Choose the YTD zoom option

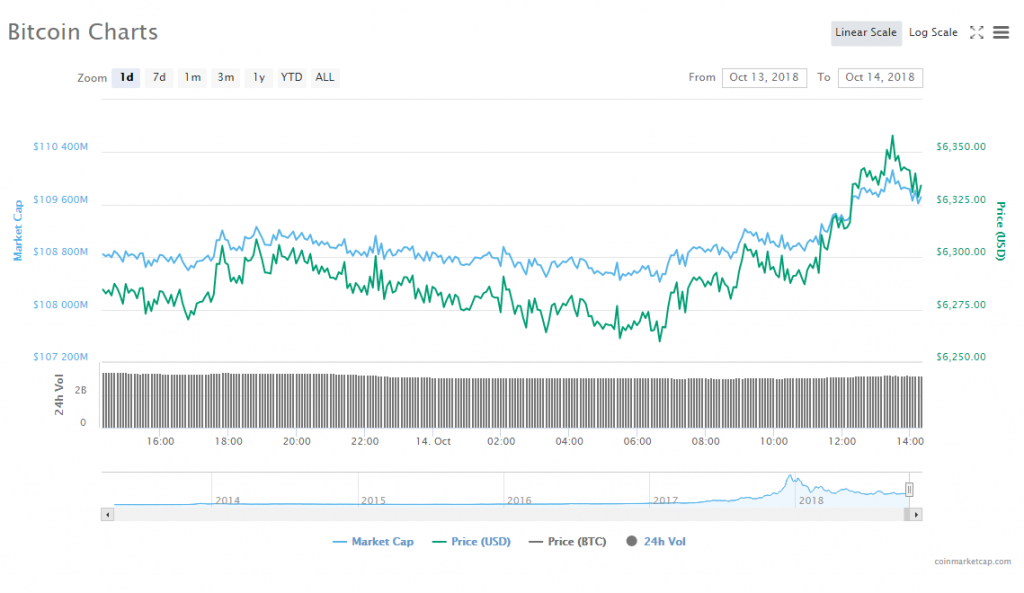[x=291, y=77]
